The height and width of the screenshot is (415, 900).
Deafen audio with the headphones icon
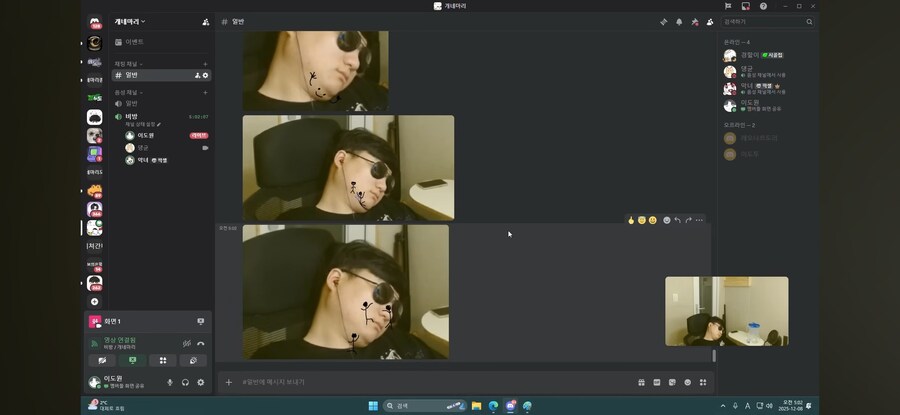point(185,382)
